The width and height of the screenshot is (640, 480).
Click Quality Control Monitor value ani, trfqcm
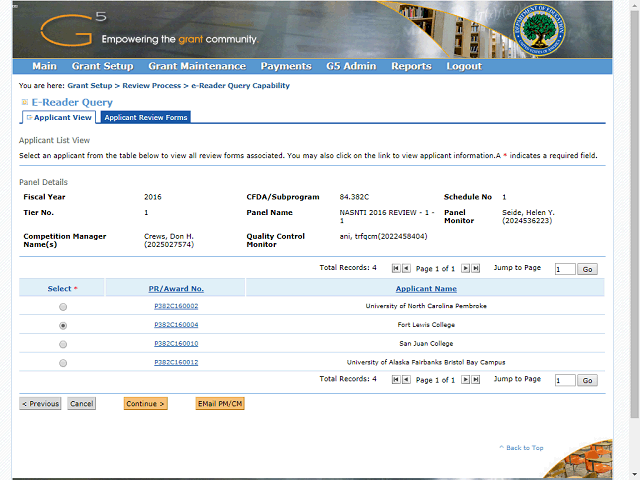(383, 236)
